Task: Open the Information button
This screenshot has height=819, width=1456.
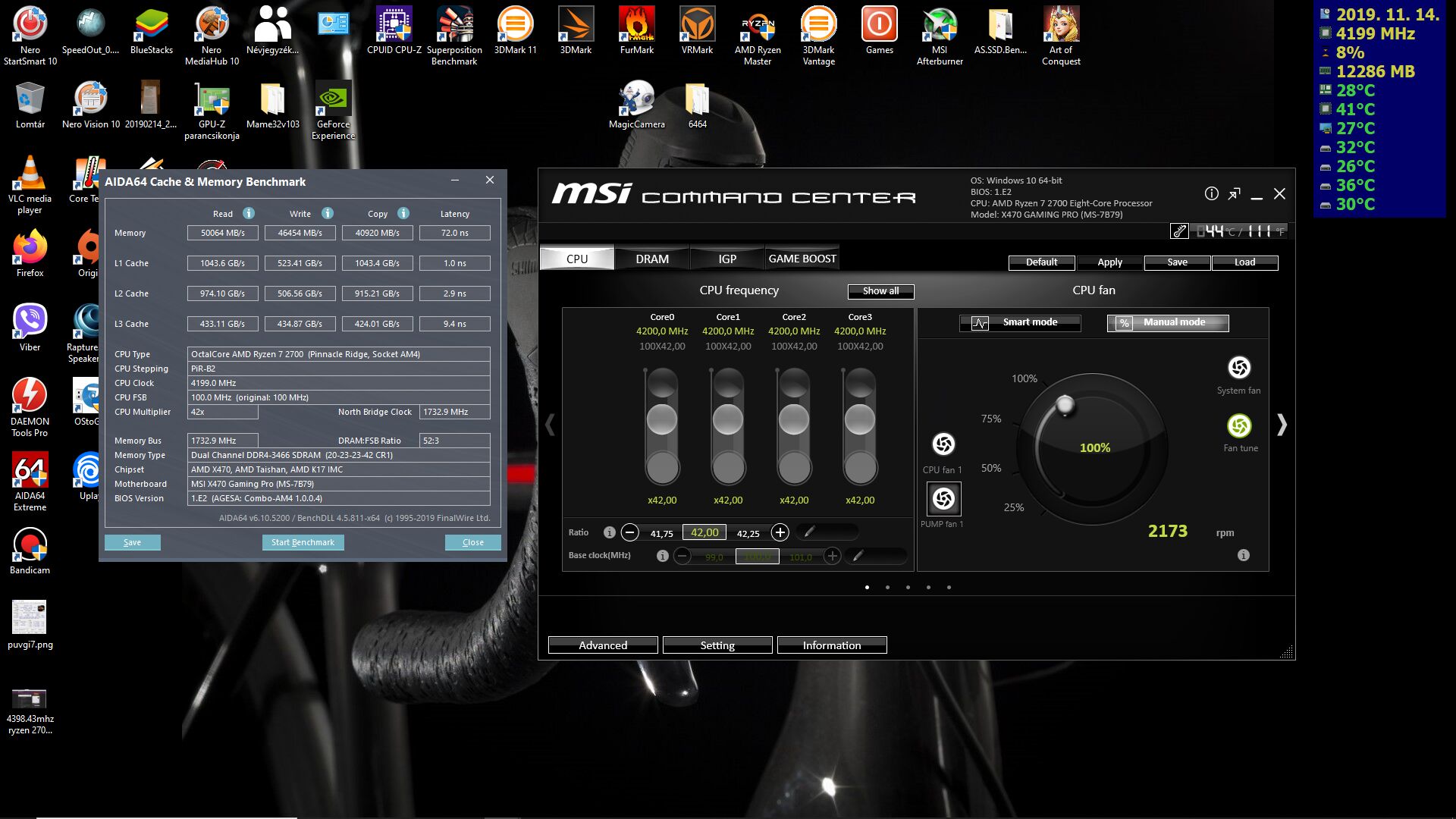Action: click(x=832, y=645)
